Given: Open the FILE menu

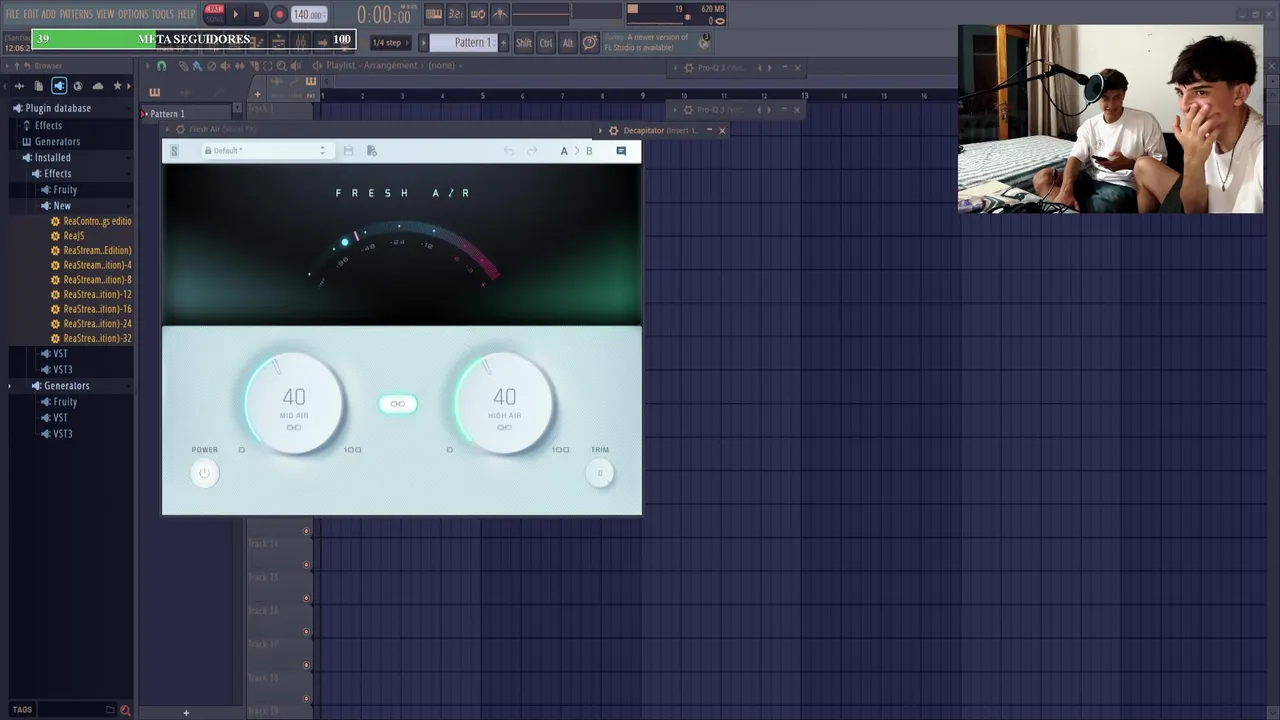Looking at the screenshot, I should [x=13, y=14].
